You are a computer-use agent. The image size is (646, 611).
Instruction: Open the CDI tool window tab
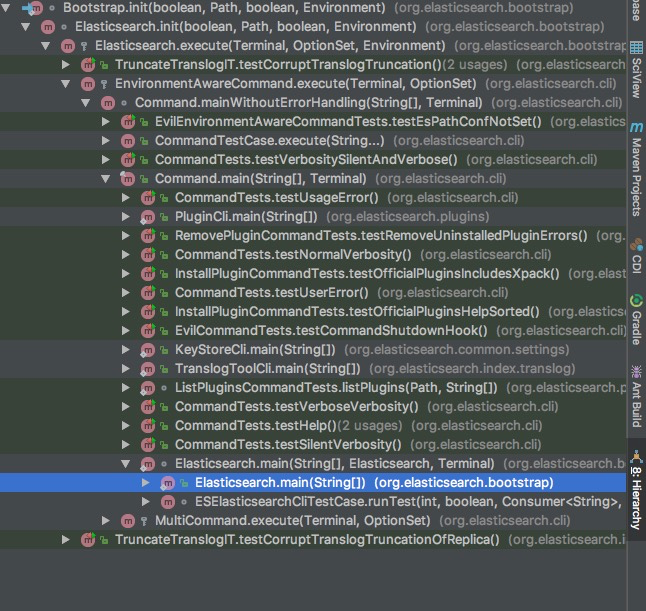click(x=636, y=255)
